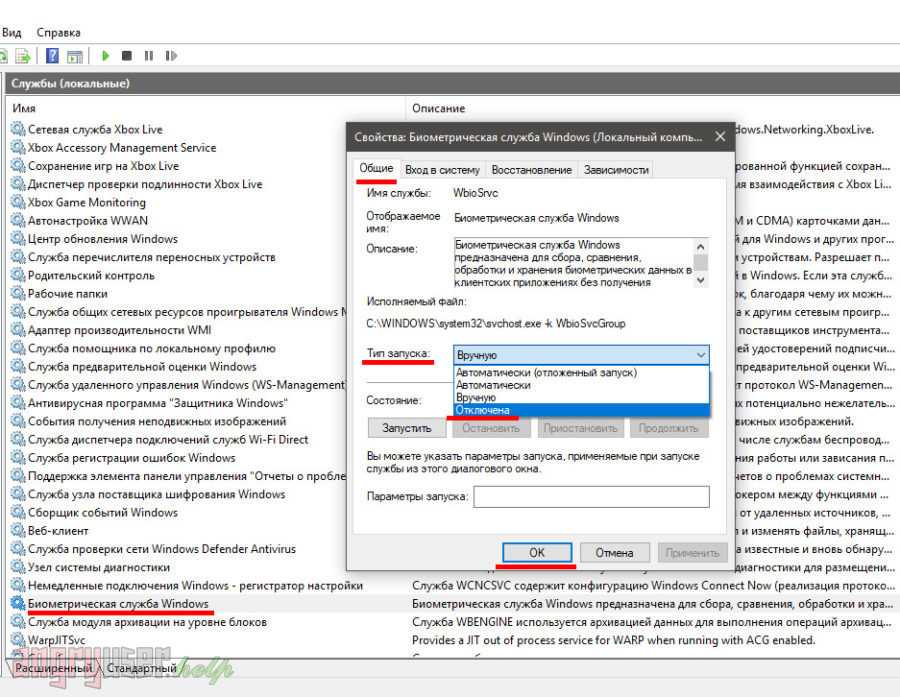Confirm the dialog with OK button
This screenshot has height=697, width=900.
coord(537,552)
